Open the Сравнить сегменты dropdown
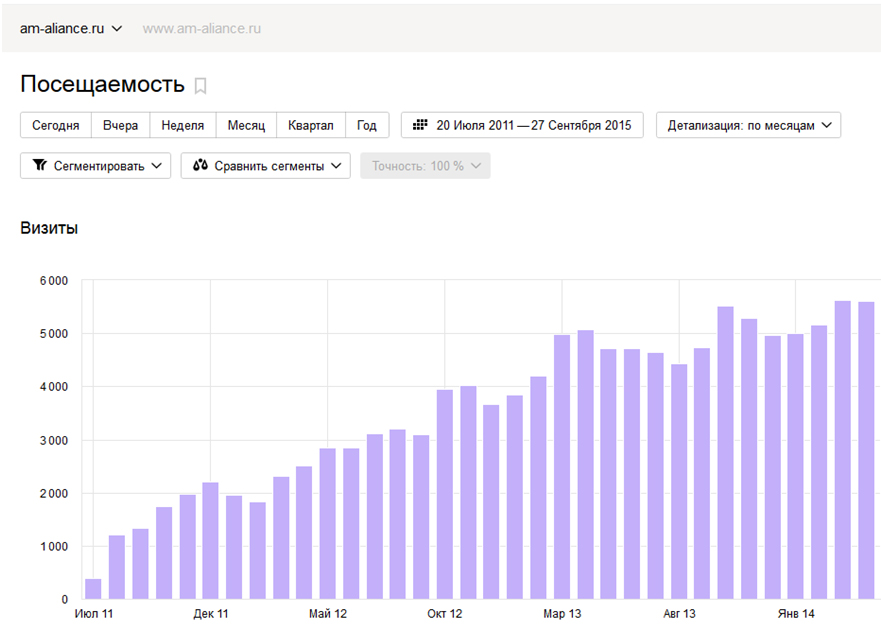The image size is (883, 632). point(265,166)
